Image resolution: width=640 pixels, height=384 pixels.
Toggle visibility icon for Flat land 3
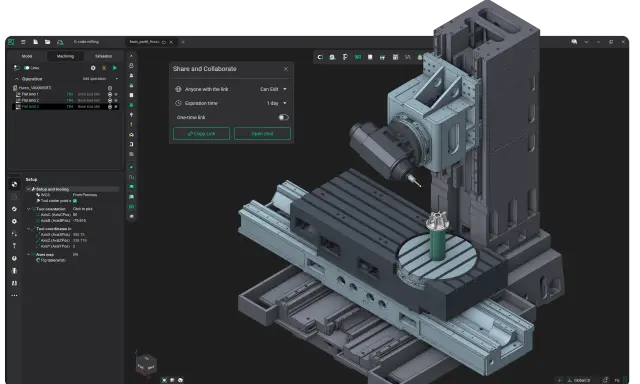(110, 107)
